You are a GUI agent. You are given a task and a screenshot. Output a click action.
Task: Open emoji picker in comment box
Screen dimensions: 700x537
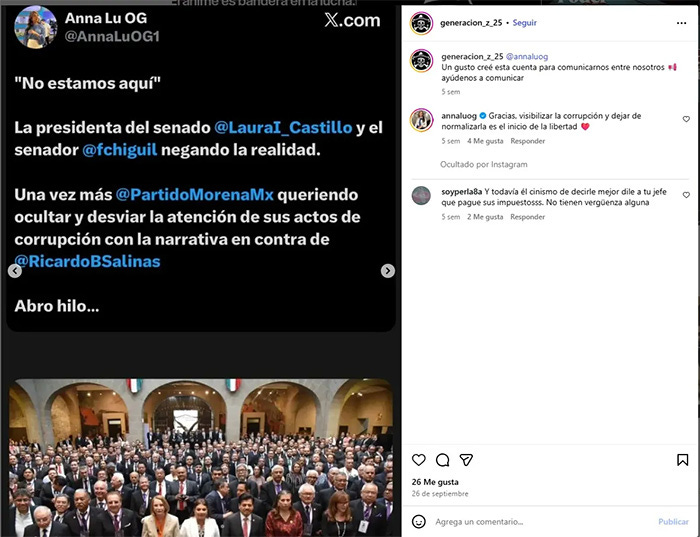point(419,521)
